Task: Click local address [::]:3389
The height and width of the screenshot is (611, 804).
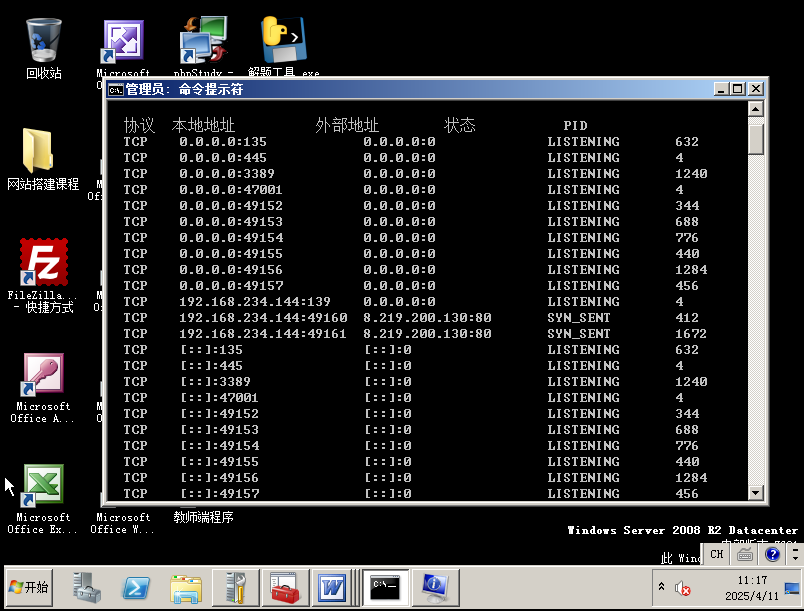Action: coord(216,382)
